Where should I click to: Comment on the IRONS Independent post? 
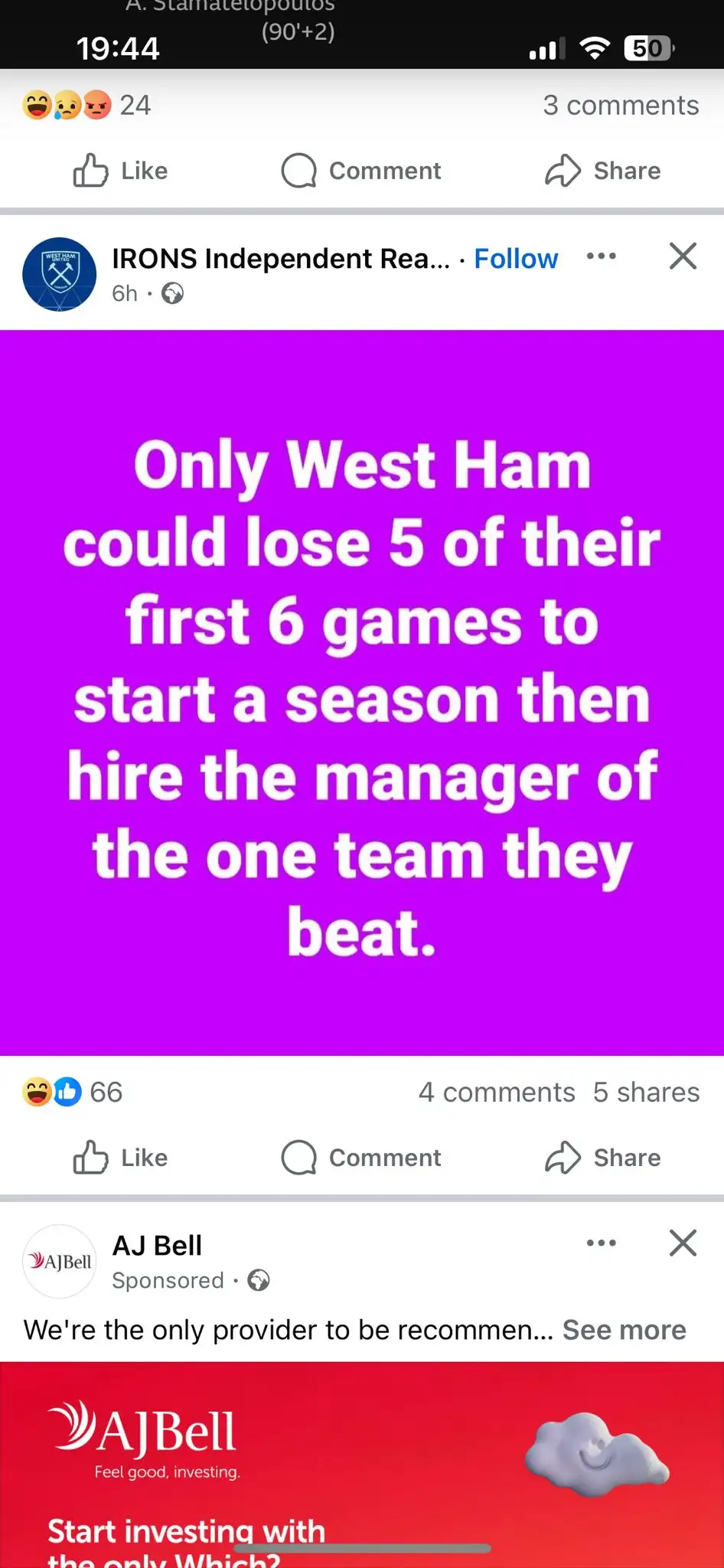(x=361, y=1157)
